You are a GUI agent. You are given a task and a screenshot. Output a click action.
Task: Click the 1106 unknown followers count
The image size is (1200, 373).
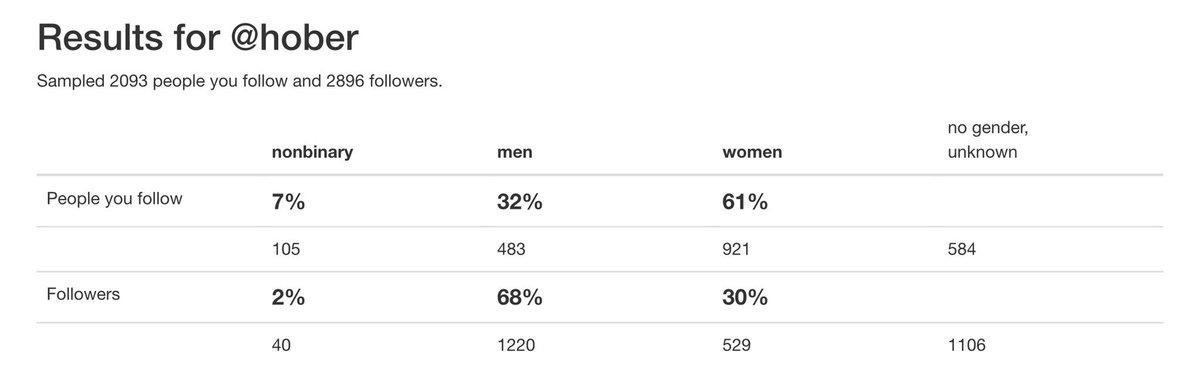pyautogui.click(x=966, y=345)
